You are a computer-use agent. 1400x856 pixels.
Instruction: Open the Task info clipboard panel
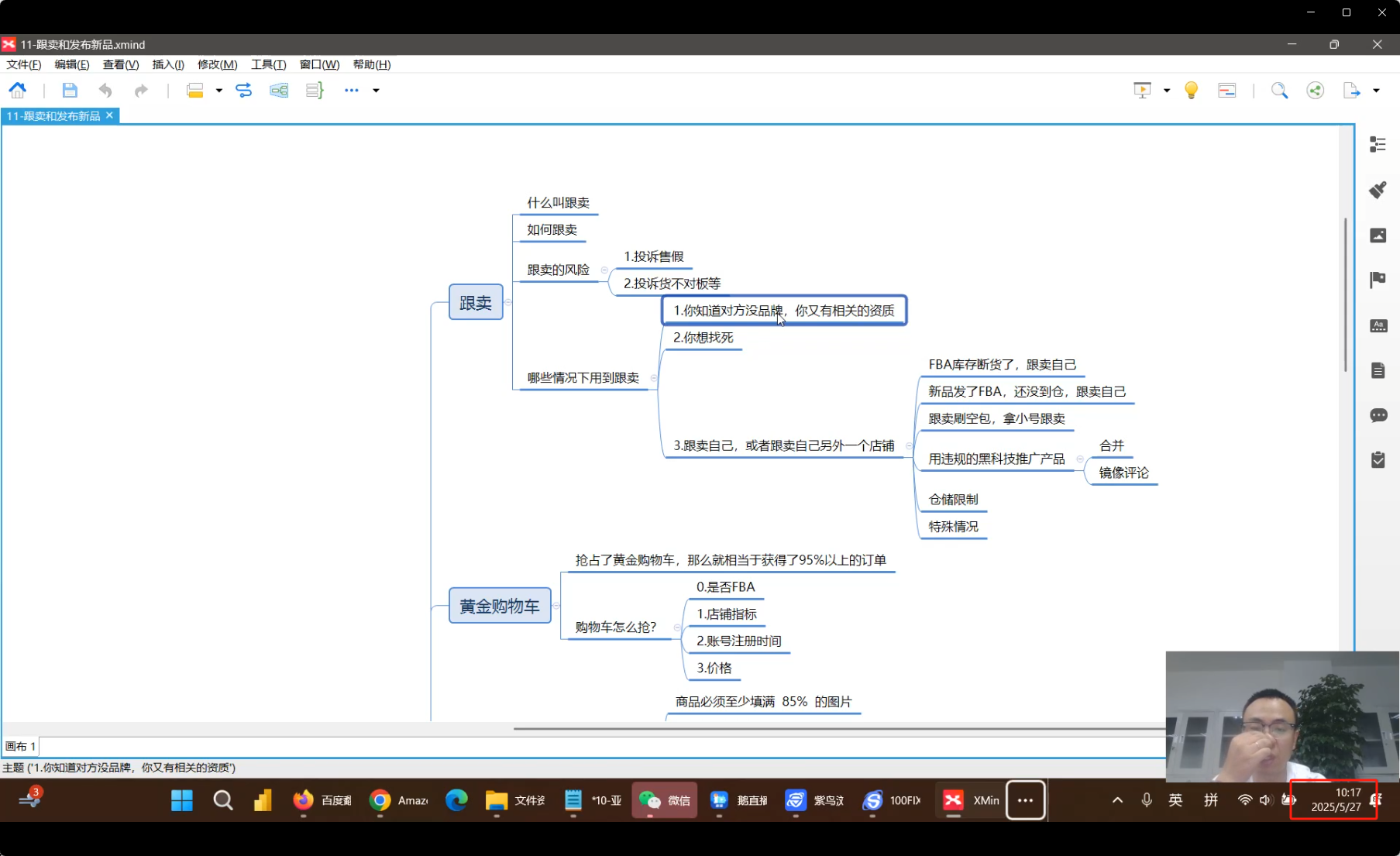[1378, 460]
